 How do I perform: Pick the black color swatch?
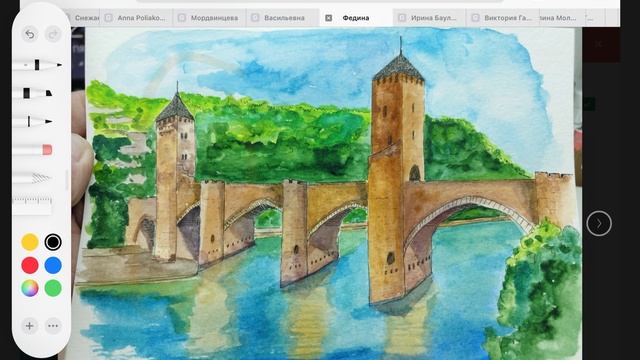(53, 242)
